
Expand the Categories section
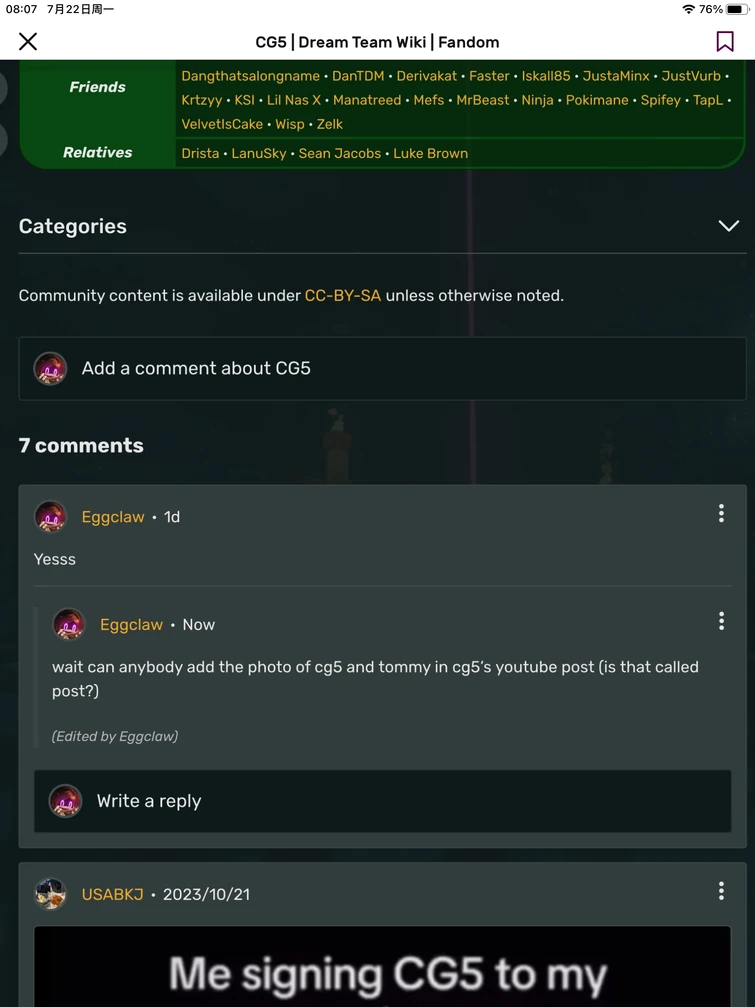[728, 226]
